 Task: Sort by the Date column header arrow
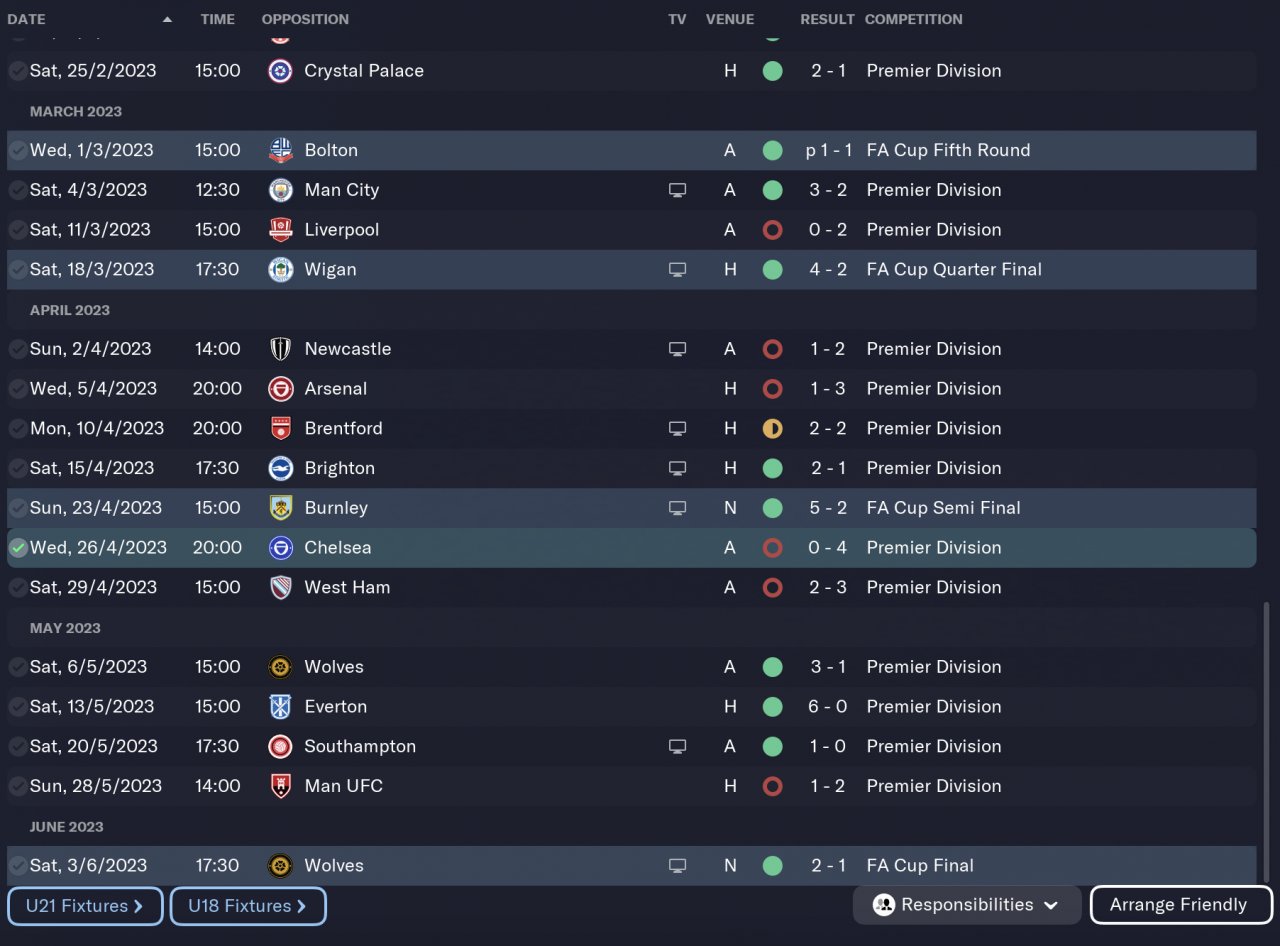(167, 19)
